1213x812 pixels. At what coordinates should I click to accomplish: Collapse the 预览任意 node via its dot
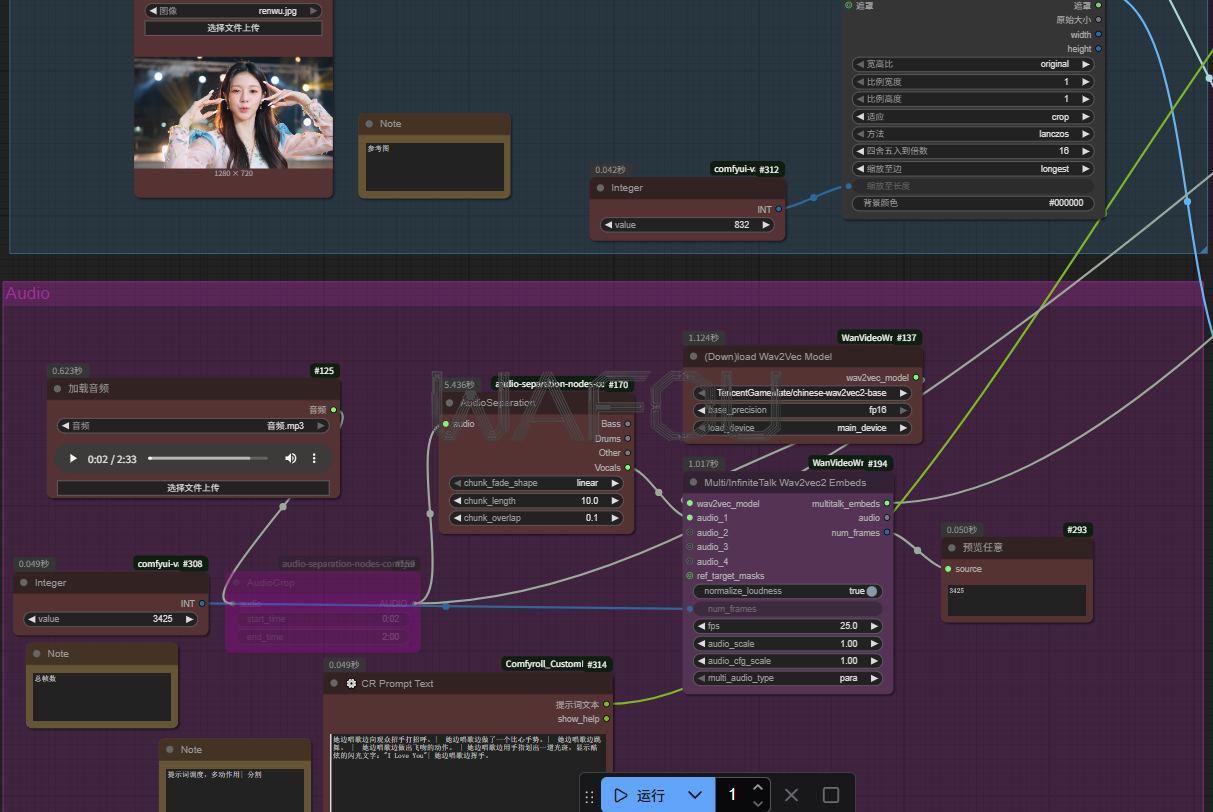952,548
